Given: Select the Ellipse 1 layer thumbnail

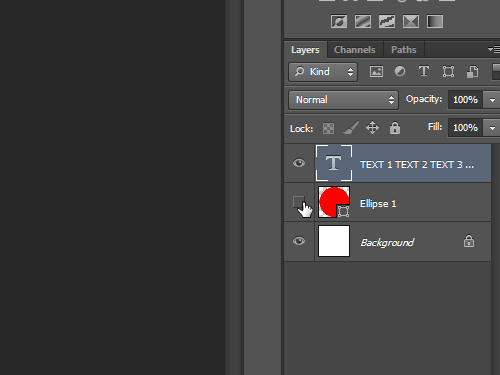Looking at the screenshot, I should (334, 202).
